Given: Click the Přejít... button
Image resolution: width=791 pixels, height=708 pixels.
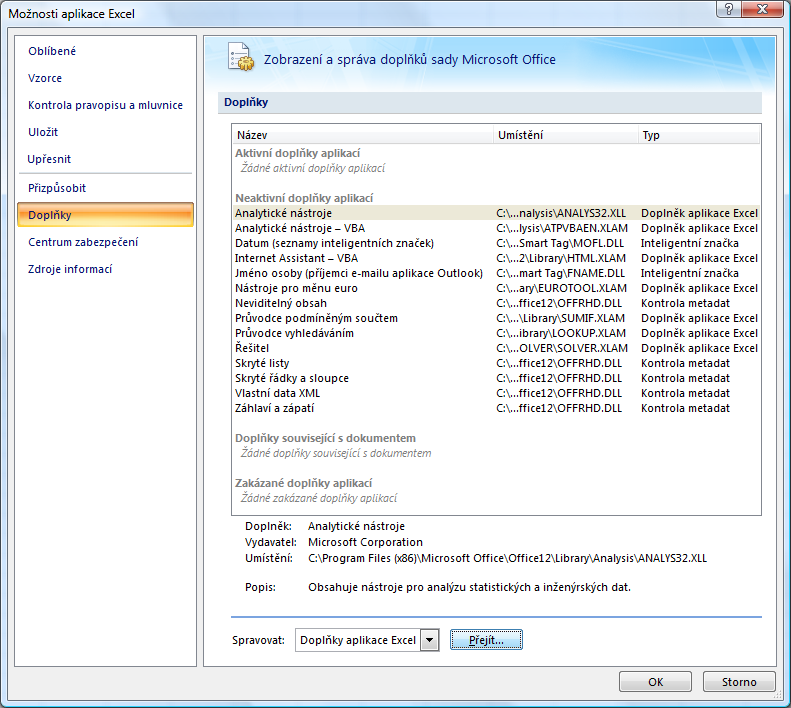Looking at the screenshot, I should [486, 640].
